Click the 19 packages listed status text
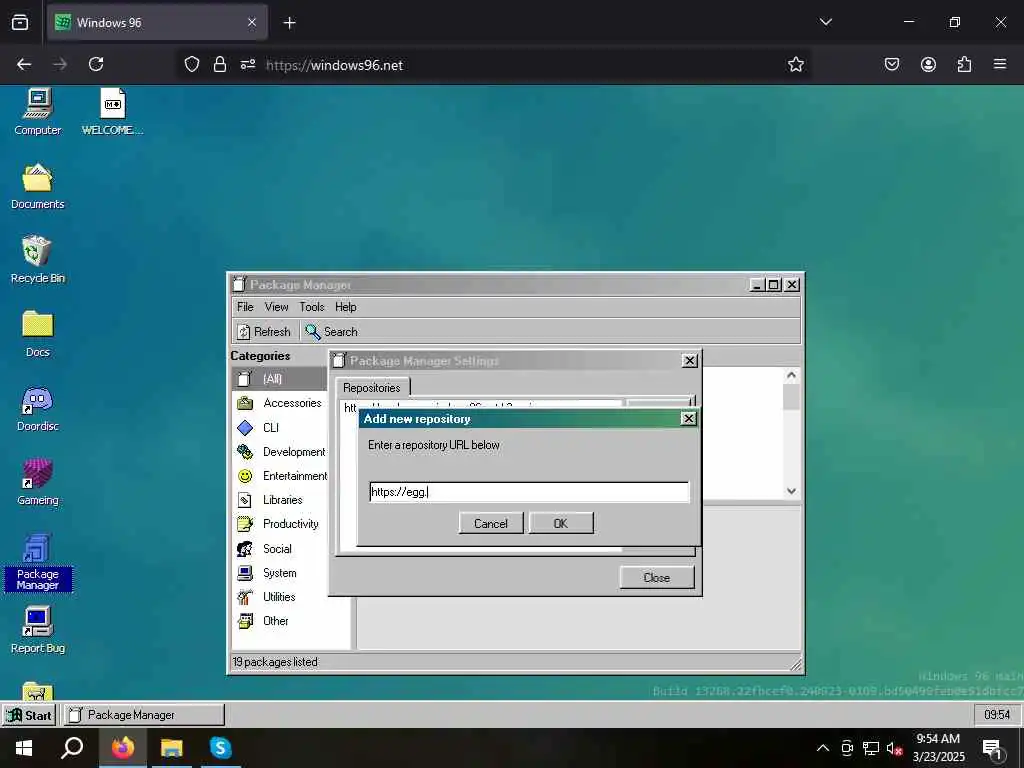The height and width of the screenshot is (768, 1024). (275, 662)
